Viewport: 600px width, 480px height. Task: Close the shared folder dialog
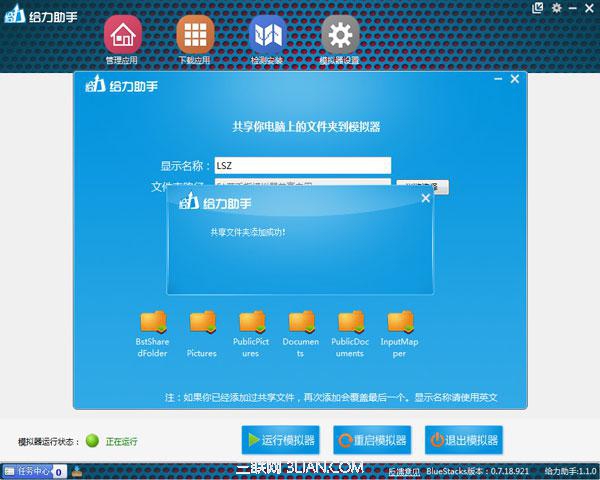pyautogui.click(x=515, y=79)
